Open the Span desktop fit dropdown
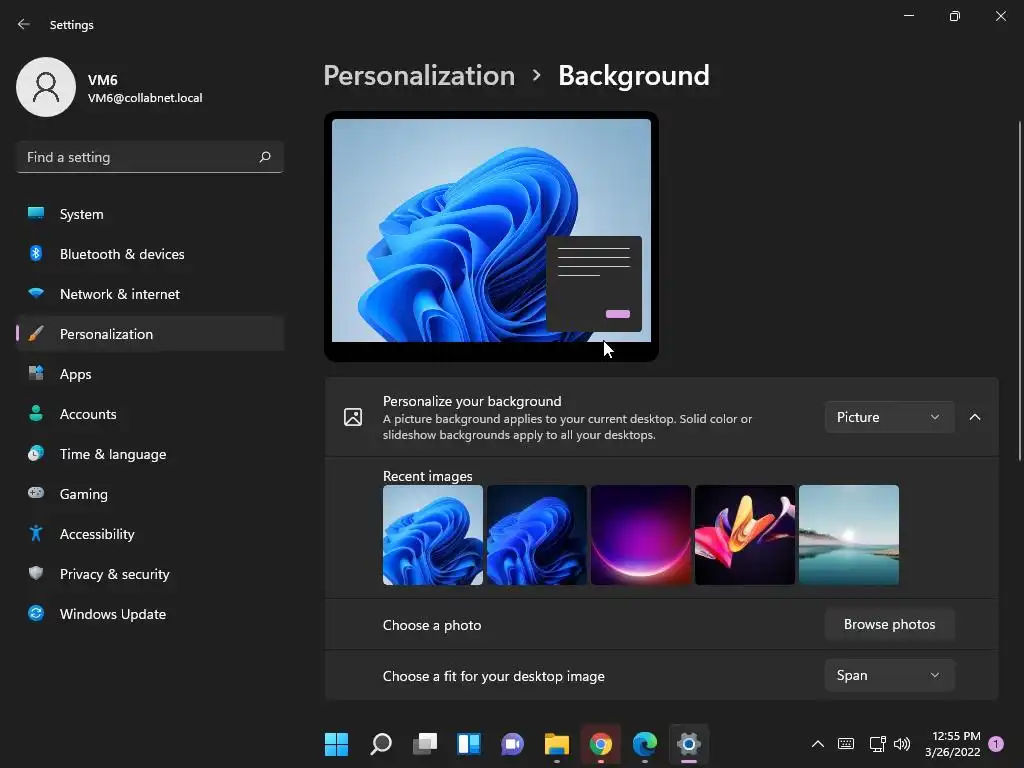 click(889, 675)
